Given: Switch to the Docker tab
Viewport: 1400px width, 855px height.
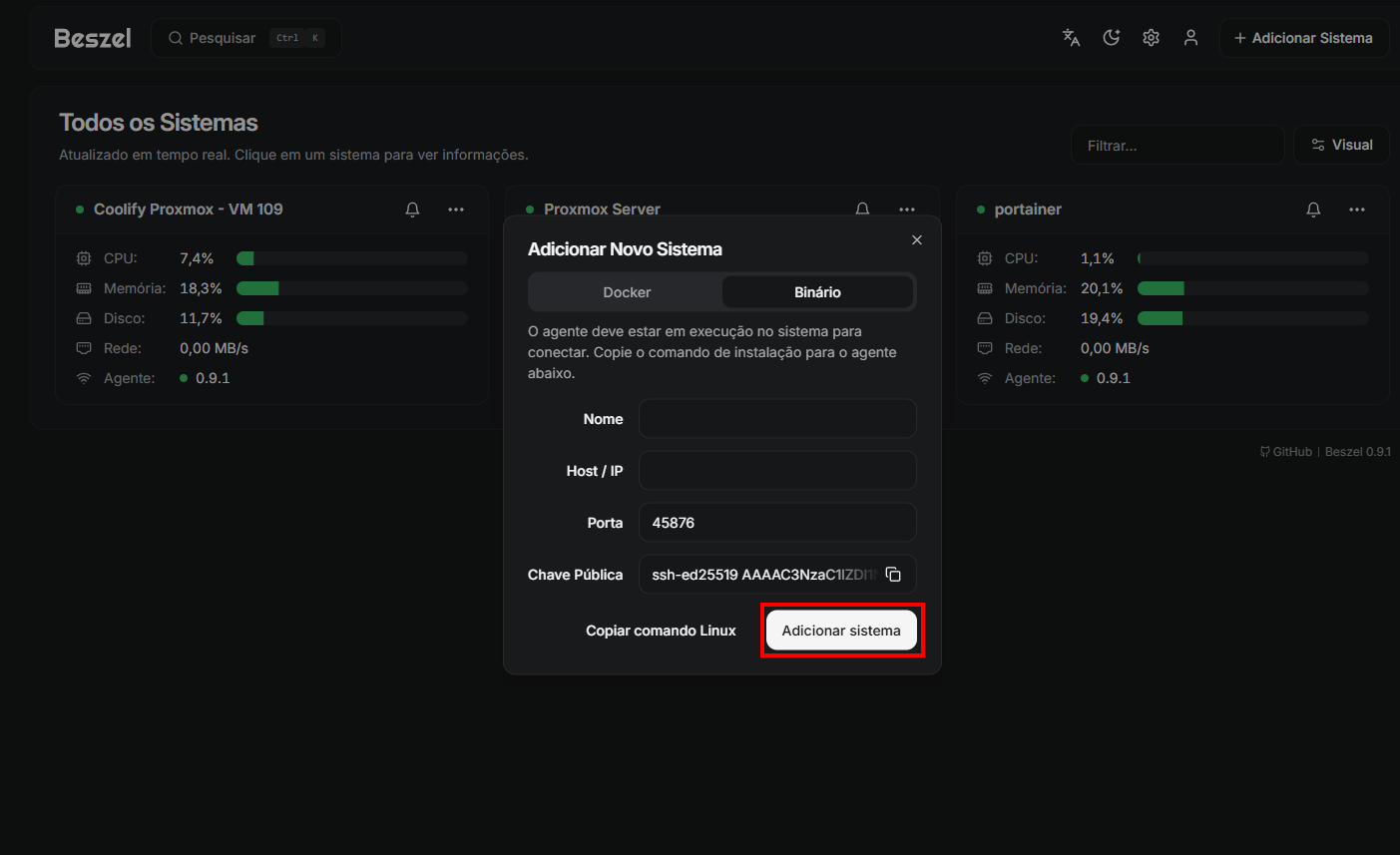Looking at the screenshot, I should [x=627, y=292].
